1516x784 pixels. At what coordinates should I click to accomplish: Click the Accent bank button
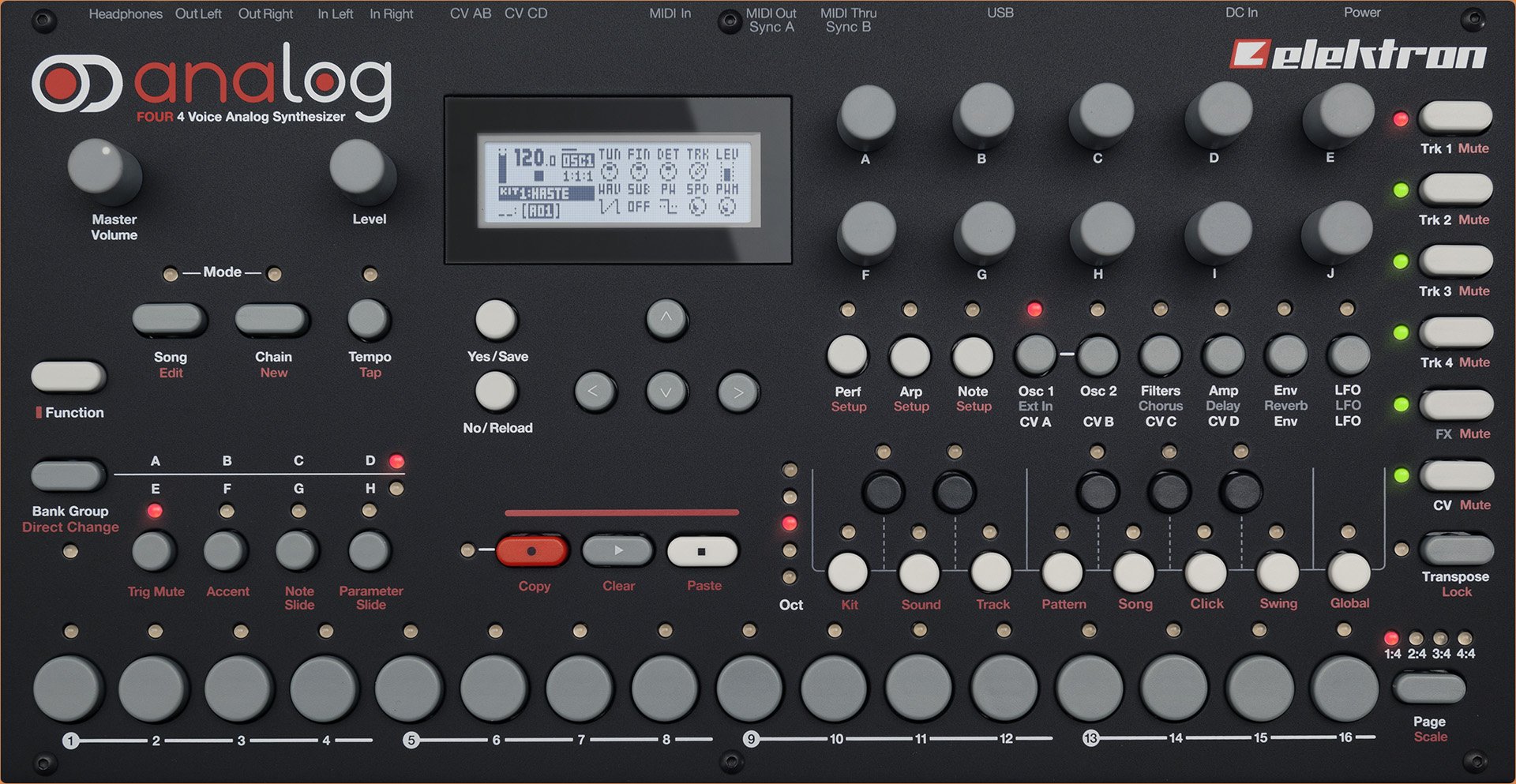pos(226,550)
